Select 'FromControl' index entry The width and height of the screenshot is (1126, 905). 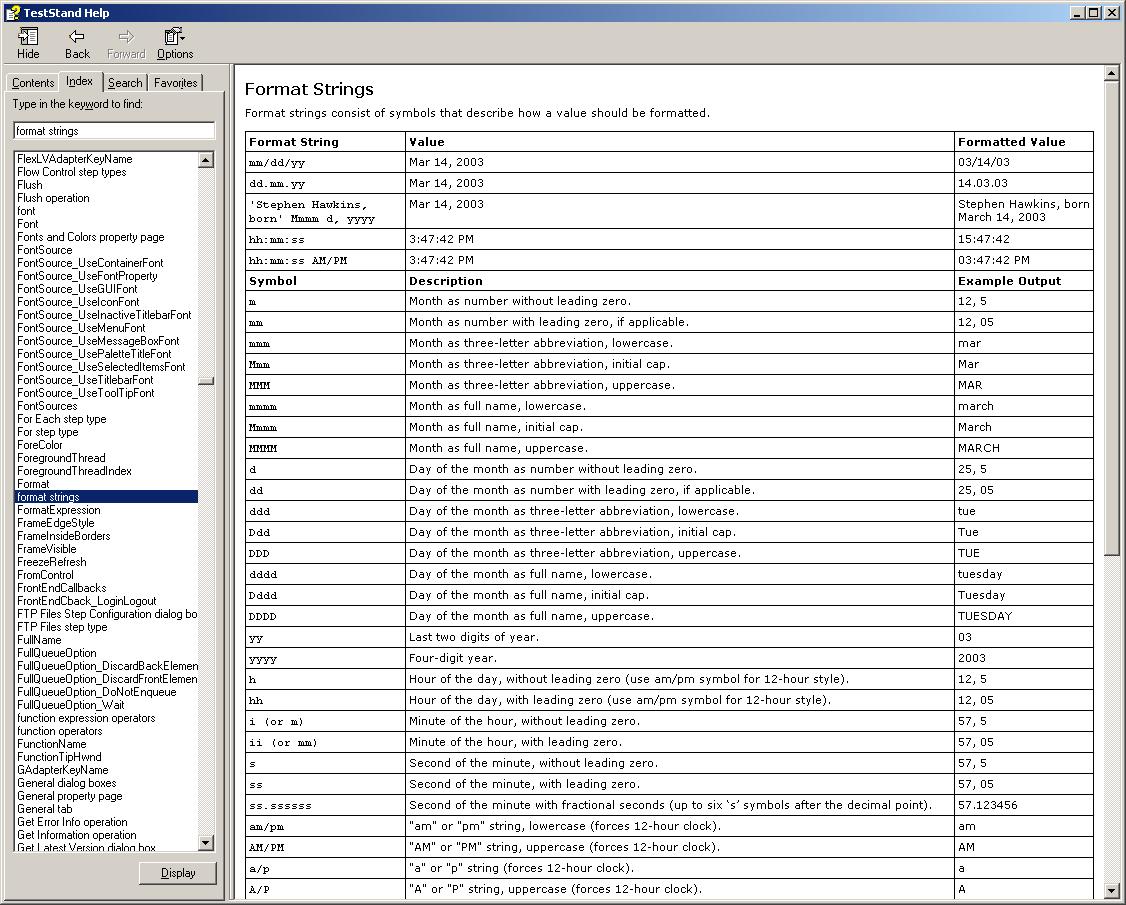45,575
